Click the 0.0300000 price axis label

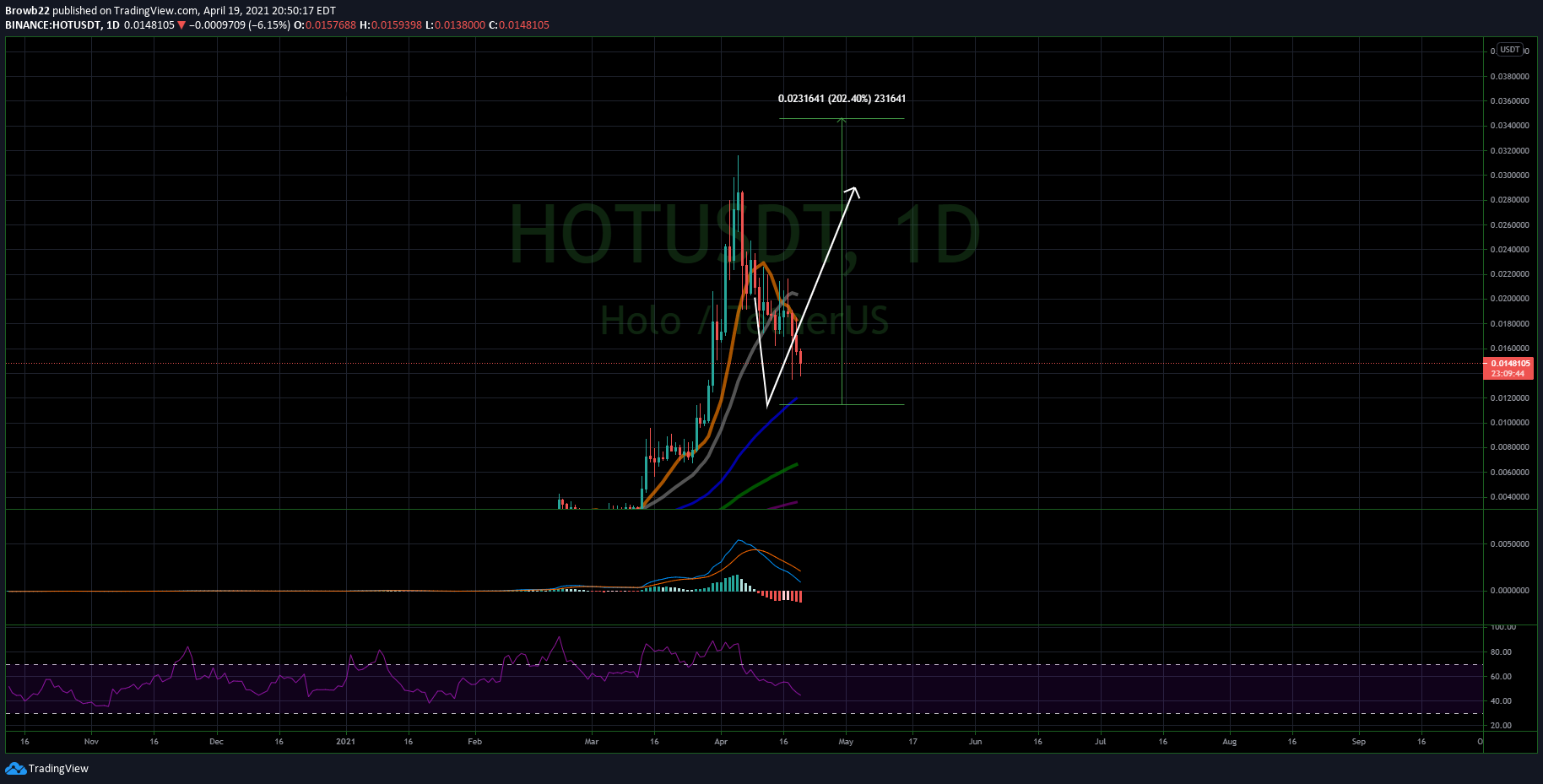(1509, 176)
